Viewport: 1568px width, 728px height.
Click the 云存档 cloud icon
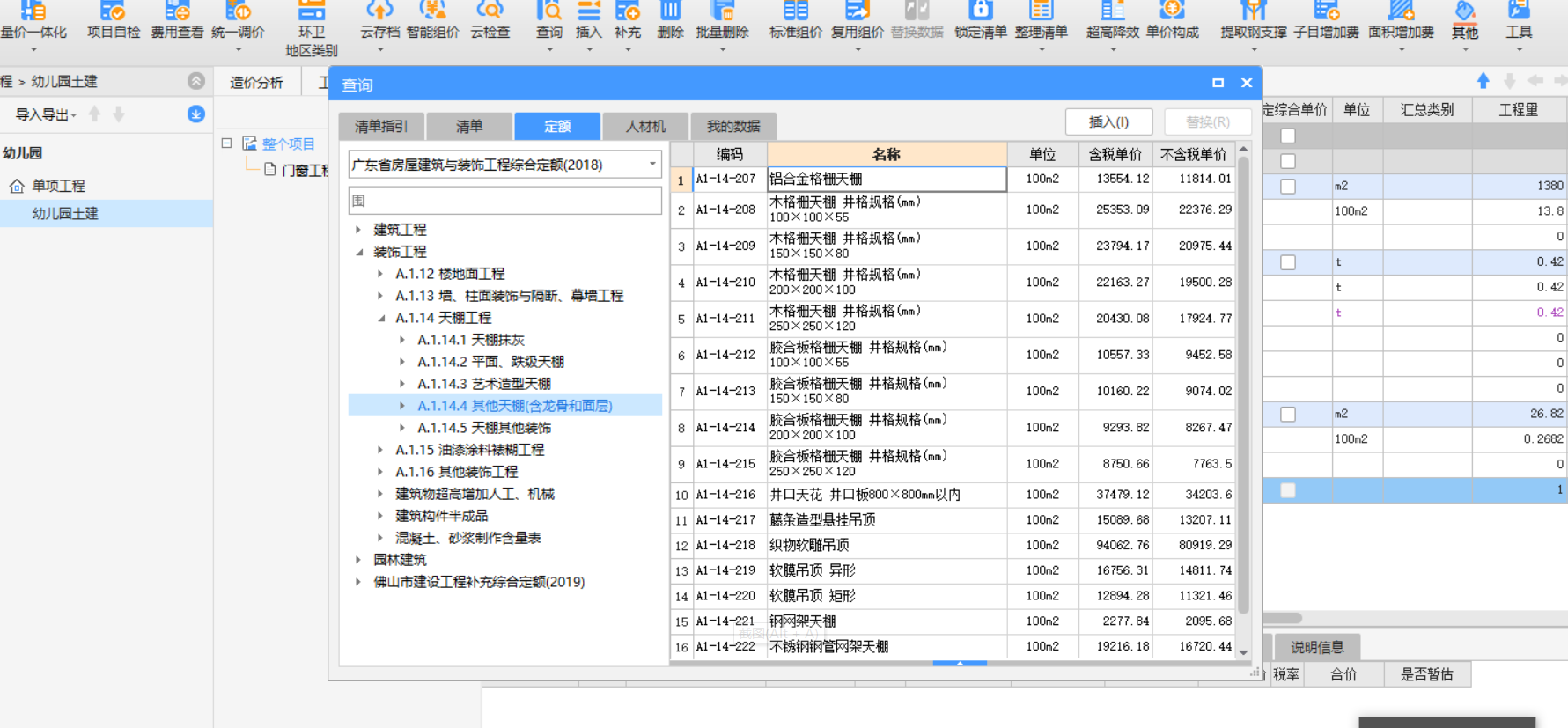(x=379, y=12)
